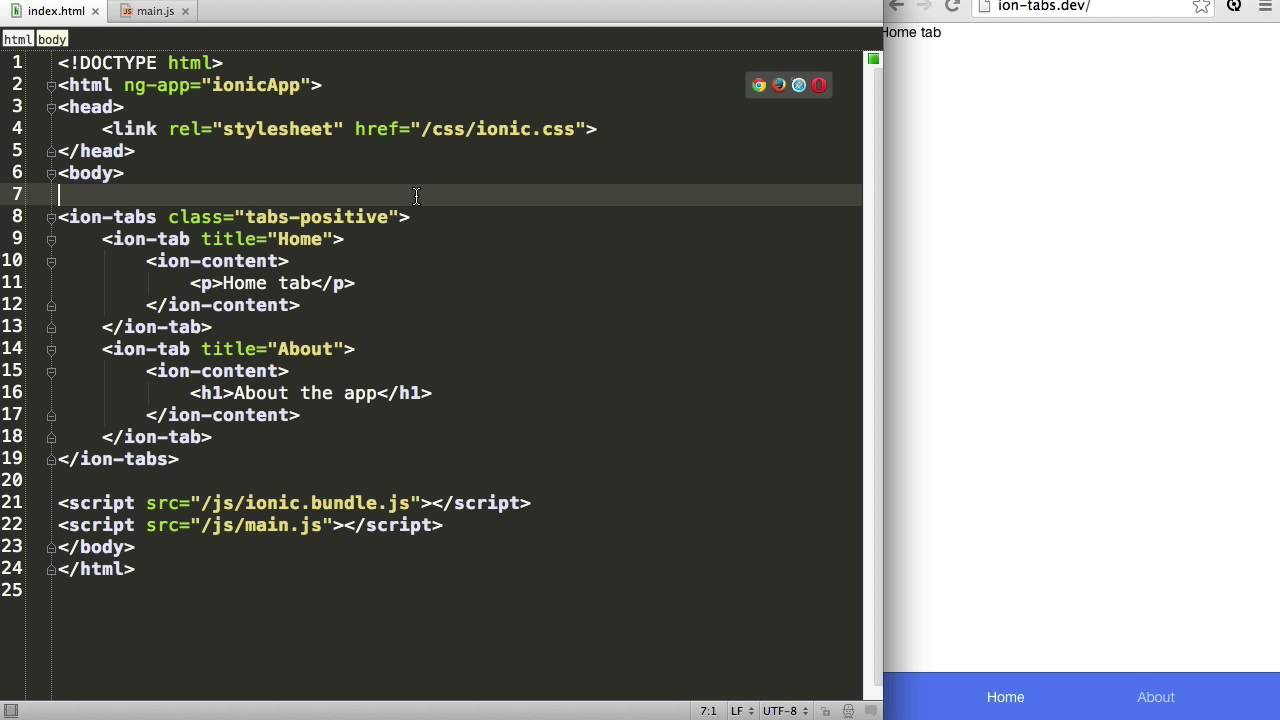Click the read-only lock icon in status bar
This screenshot has width=1280, height=720.
[826, 711]
